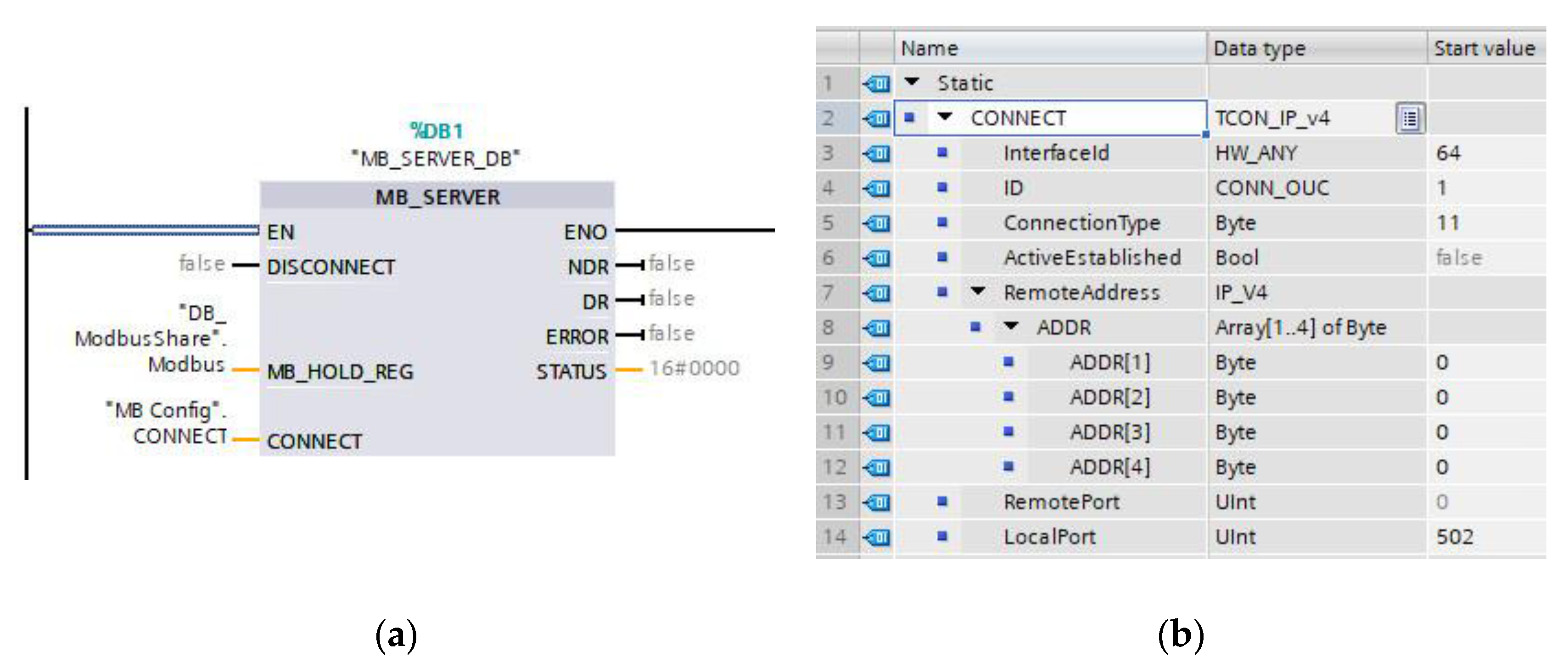This screenshot has height=668, width=1568.
Task: Click the tag icon in the LocalPort row
Action: click(877, 537)
